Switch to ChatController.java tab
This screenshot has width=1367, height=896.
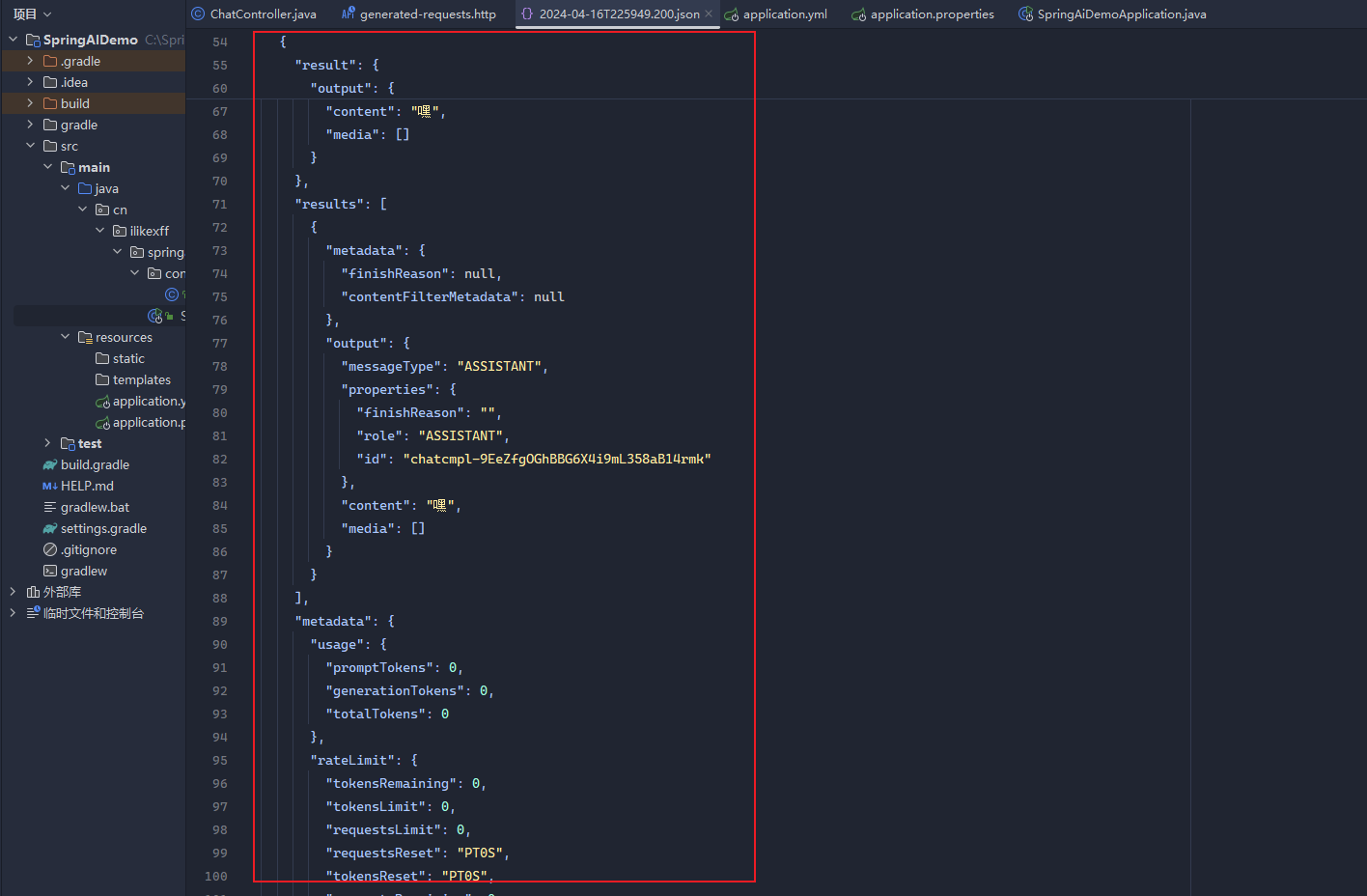[254, 14]
